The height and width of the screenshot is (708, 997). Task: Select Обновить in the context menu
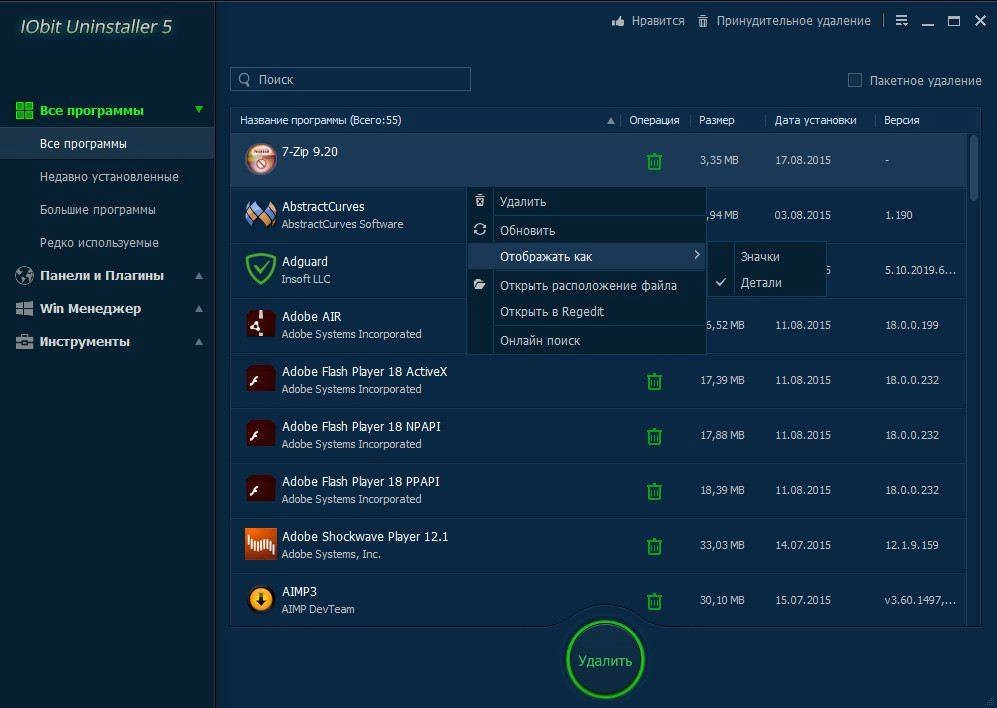(586, 230)
